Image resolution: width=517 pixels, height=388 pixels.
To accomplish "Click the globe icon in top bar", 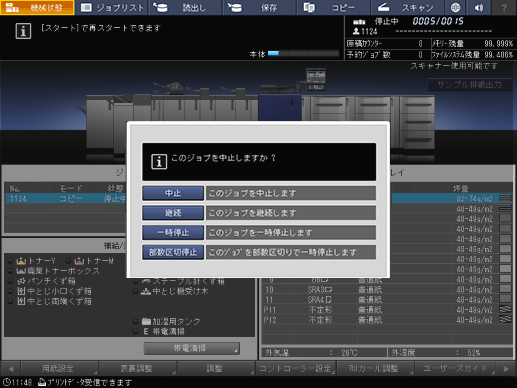I will (455, 7).
